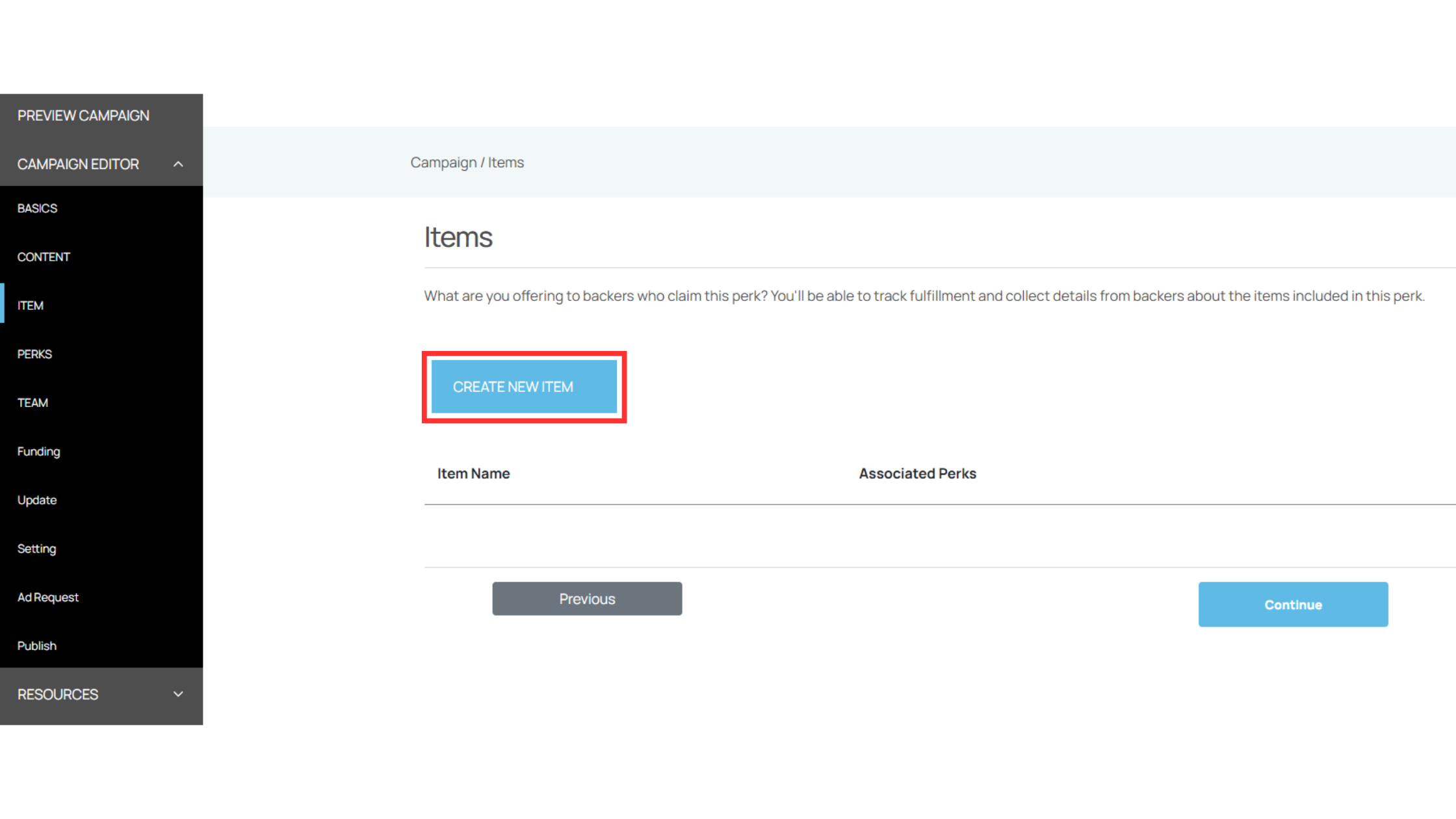Screen dimensions: 1456x819
Task: Navigate to the Team section
Action: [32, 403]
